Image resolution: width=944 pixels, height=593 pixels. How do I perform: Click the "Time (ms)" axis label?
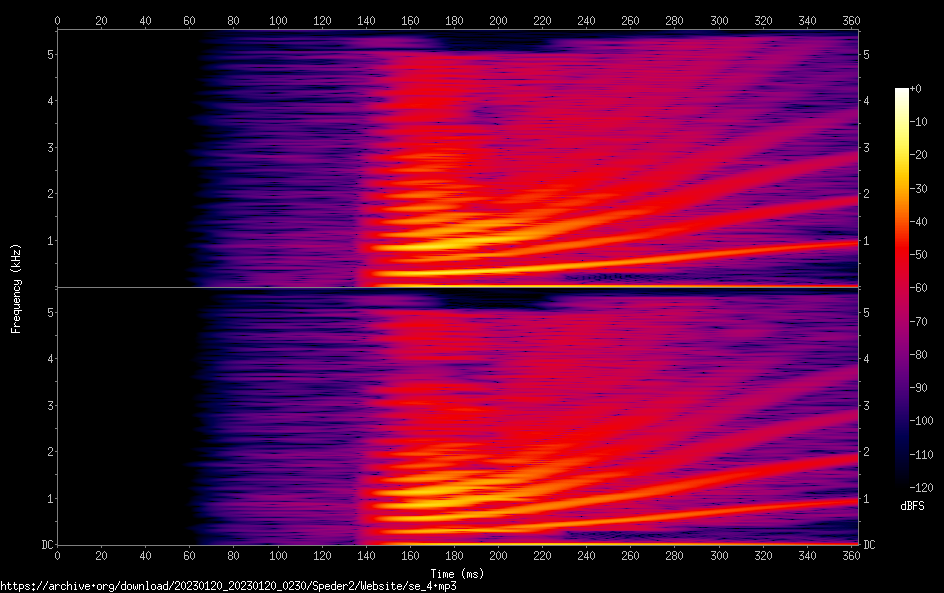pos(458,573)
